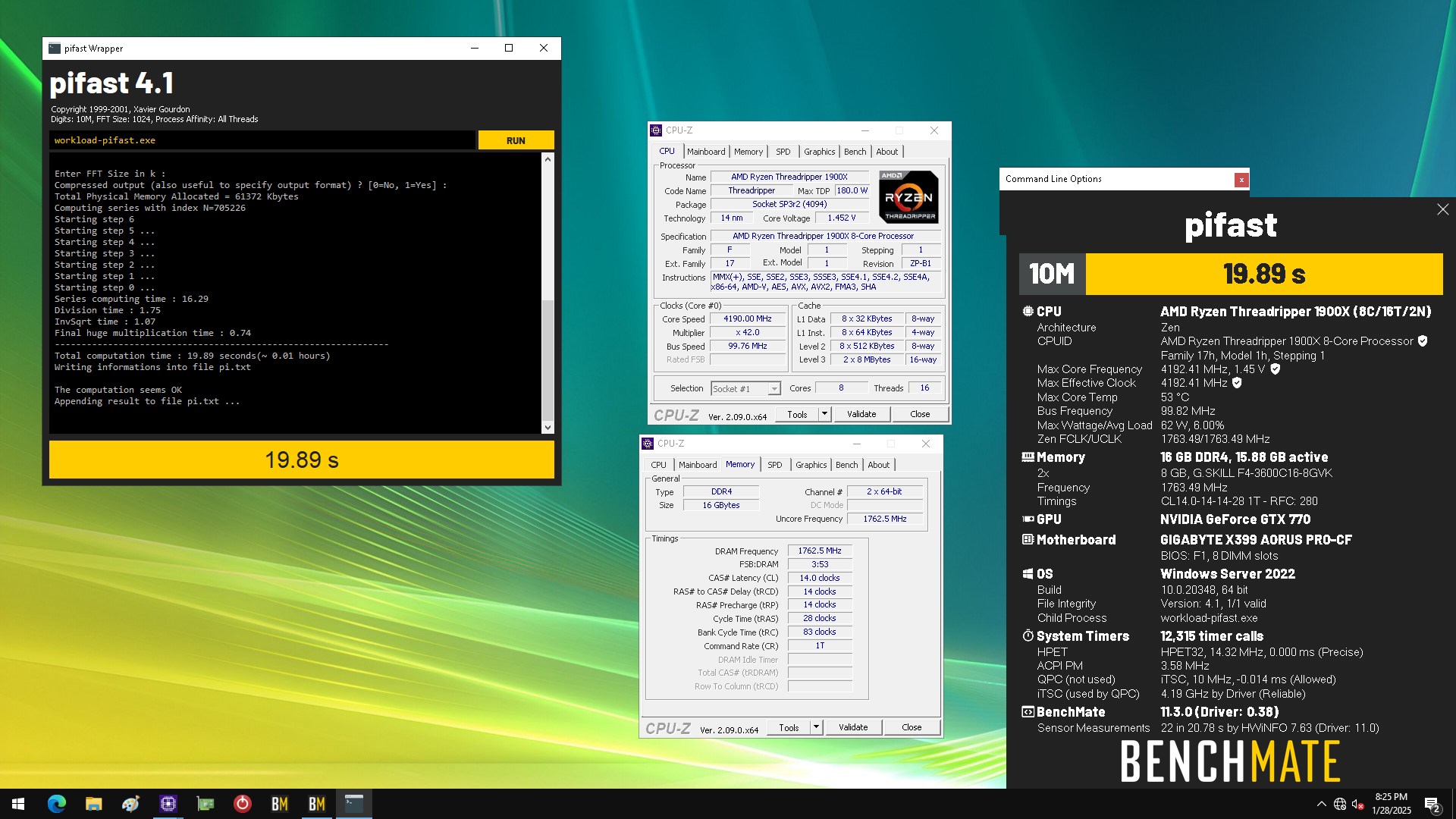Click the 19.89 s result bar in pifast
This screenshot has width=1456, height=819.
(302, 460)
